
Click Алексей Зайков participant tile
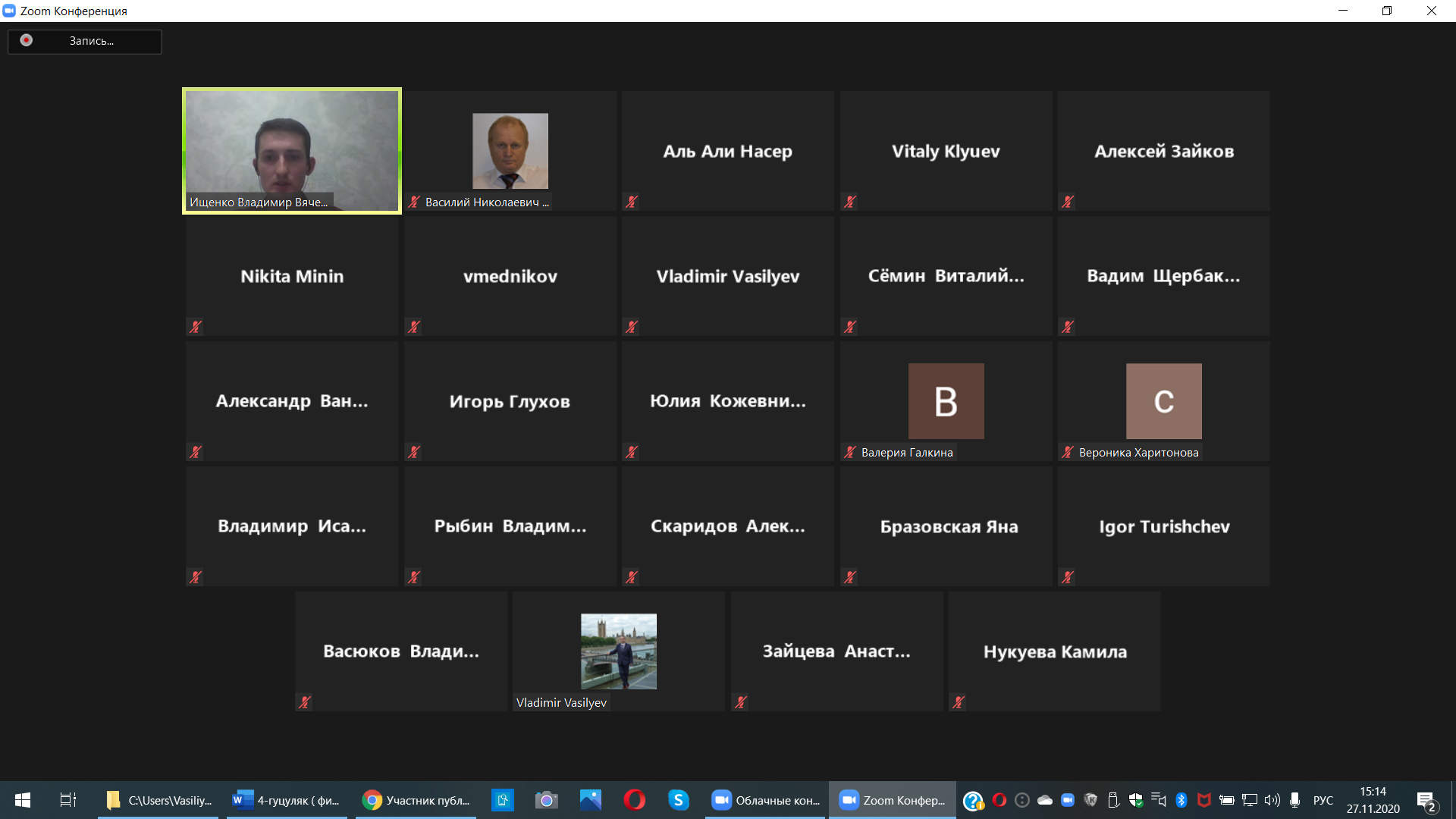pos(1163,151)
